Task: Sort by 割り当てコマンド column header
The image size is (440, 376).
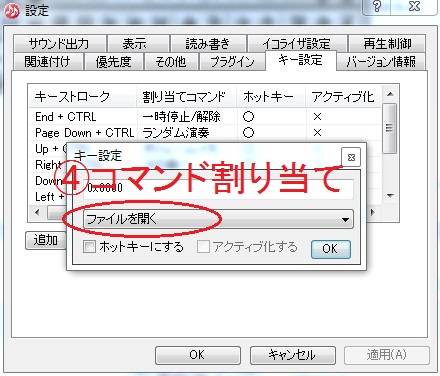Action: click(x=187, y=97)
